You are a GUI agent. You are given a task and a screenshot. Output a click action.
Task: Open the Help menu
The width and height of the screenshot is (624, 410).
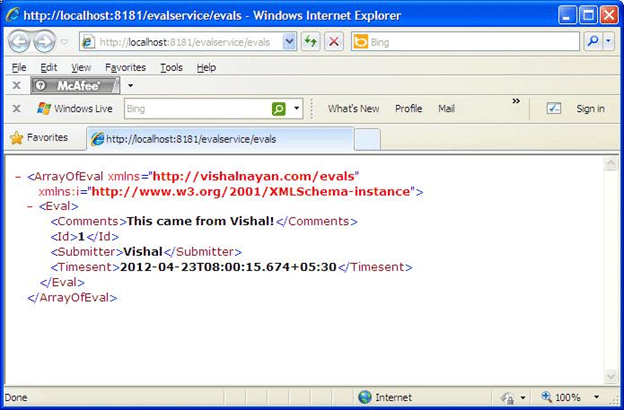coord(207,68)
